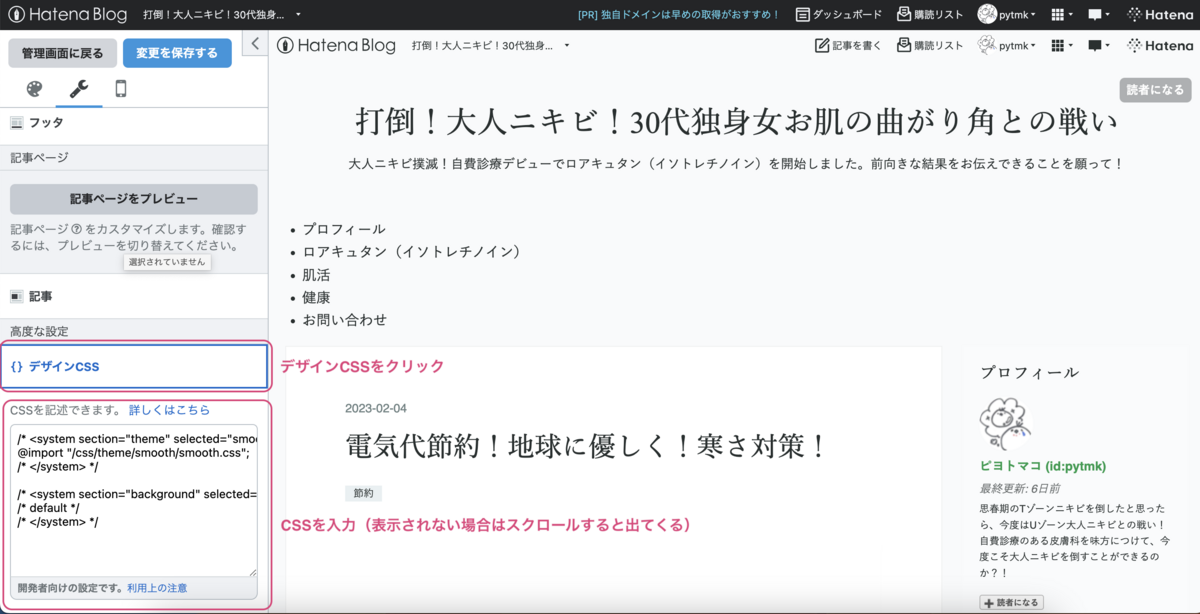Click inside the CSS text area

coord(134,500)
